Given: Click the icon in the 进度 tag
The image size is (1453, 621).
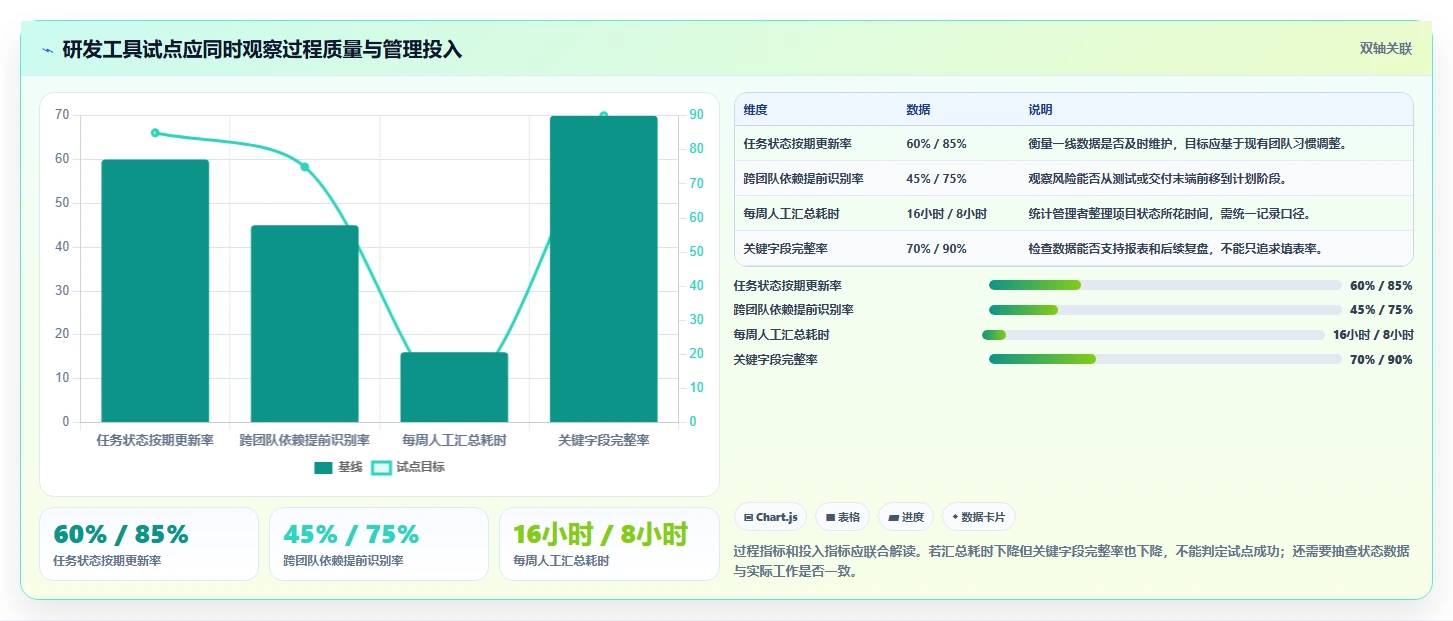Looking at the screenshot, I should click(893, 517).
